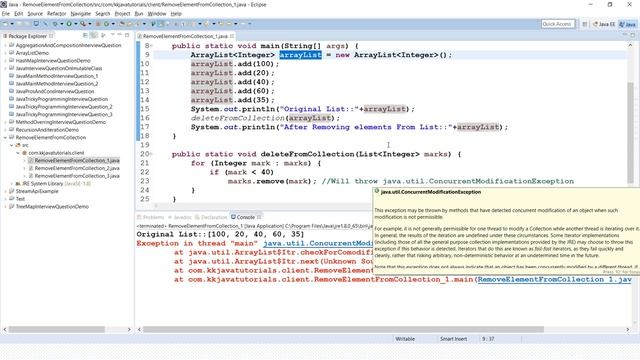
Task: Open the Refactor menu
Action: (x=56, y=13)
